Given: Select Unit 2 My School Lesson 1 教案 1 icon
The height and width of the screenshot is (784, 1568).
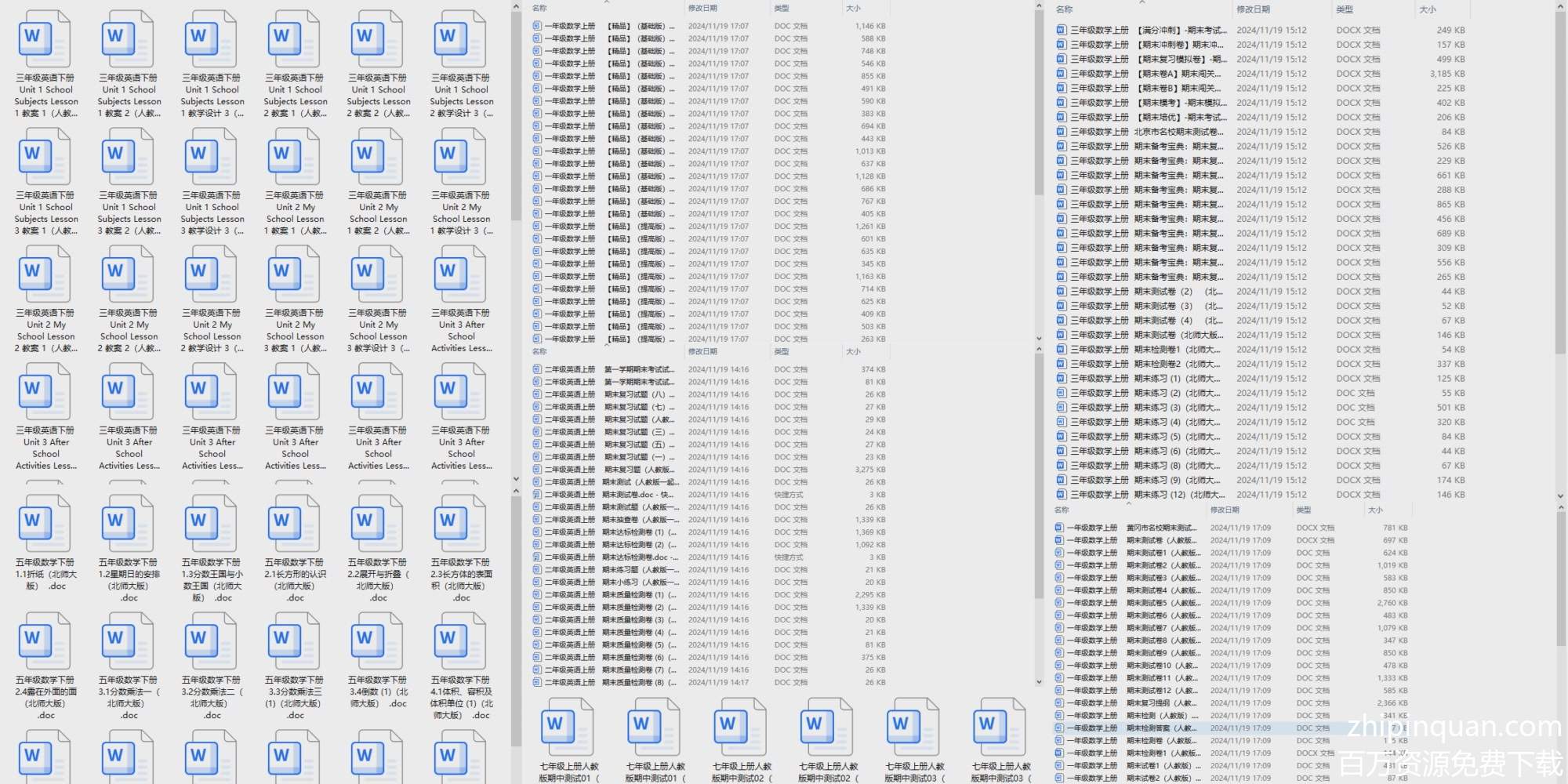Looking at the screenshot, I should pyautogui.click(x=292, y=157).
